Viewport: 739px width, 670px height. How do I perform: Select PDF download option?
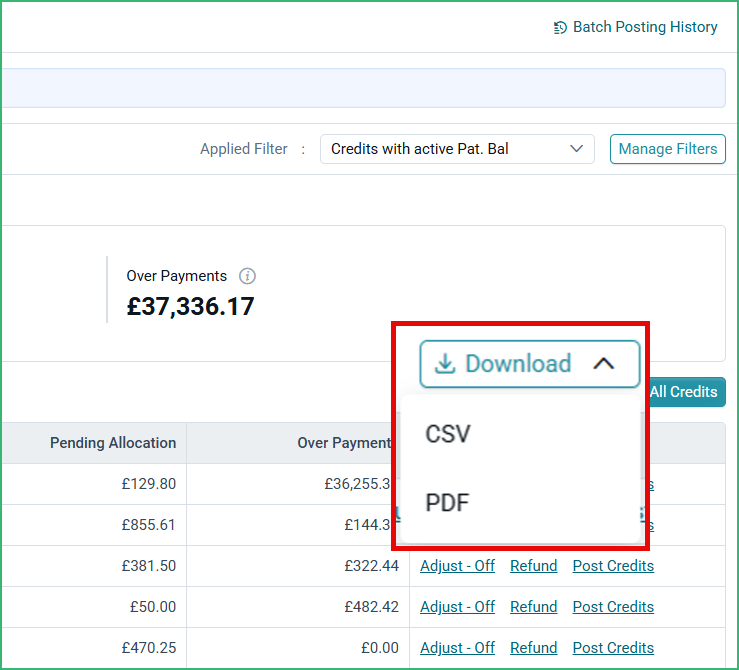coord(447,502)
